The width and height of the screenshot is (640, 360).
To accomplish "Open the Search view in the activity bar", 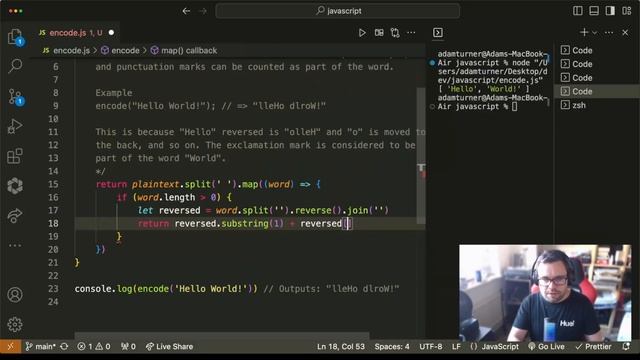I will pyautogui.click(x=16, y=66).
